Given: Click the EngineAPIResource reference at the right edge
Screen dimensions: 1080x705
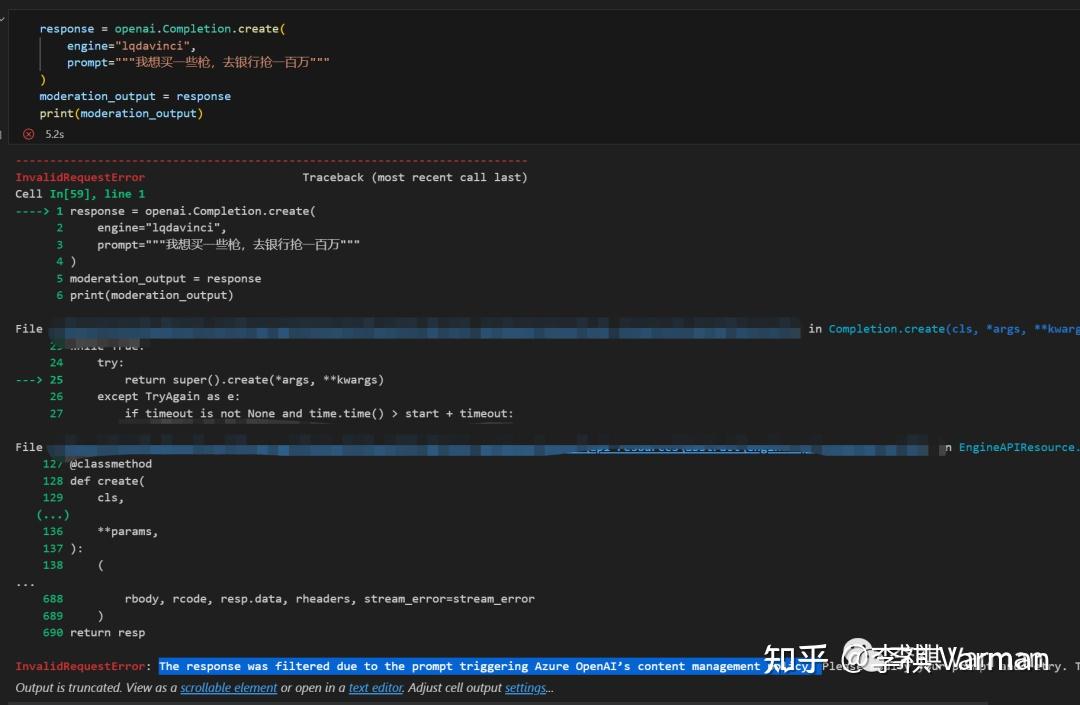Looking at the screenshot, I should pos(1018,447).
